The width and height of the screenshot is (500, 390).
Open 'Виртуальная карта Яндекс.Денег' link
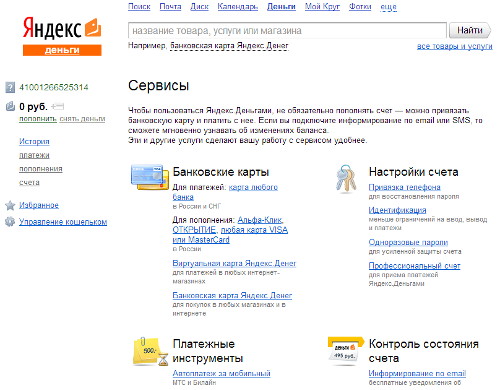(x=234, y=263)
